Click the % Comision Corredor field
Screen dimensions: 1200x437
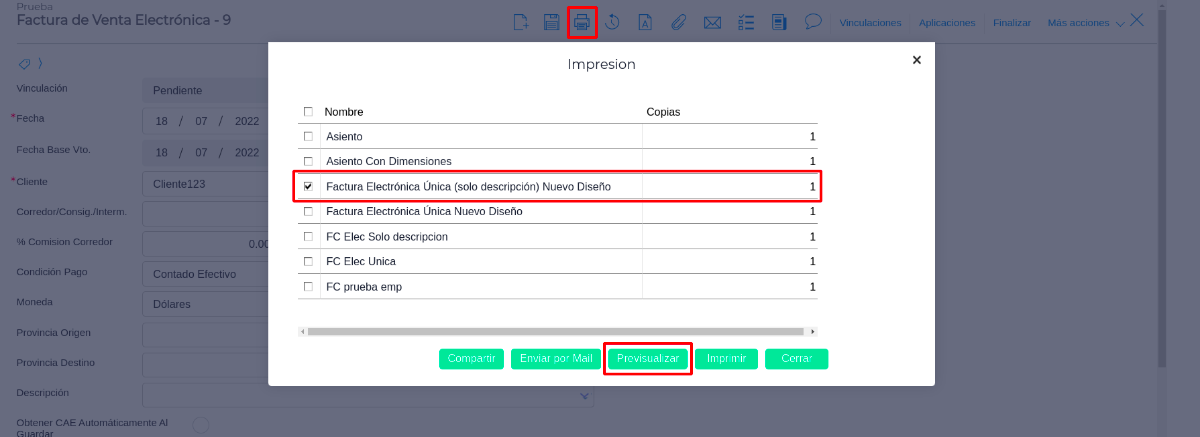coord(205,243)
